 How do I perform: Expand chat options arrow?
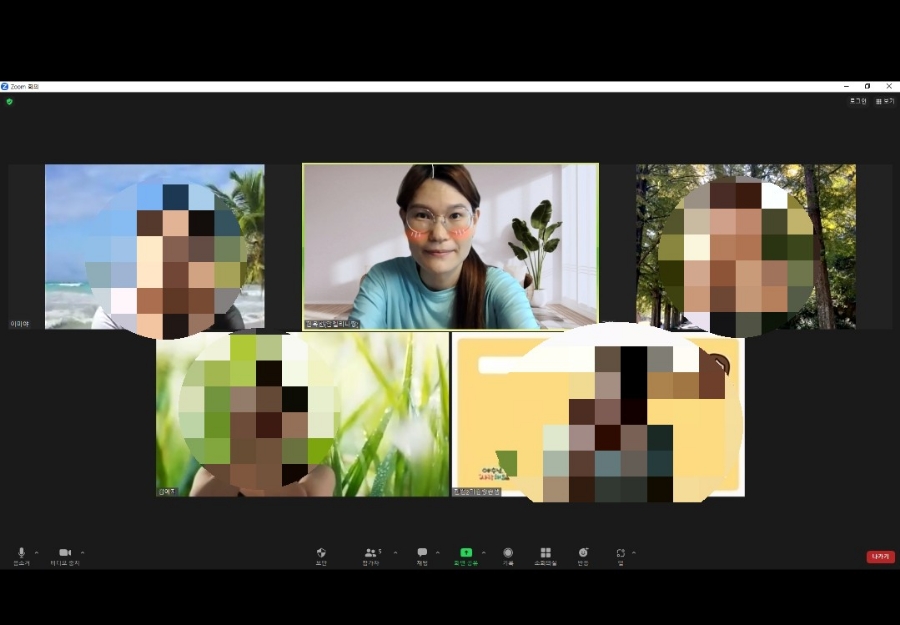438,553
